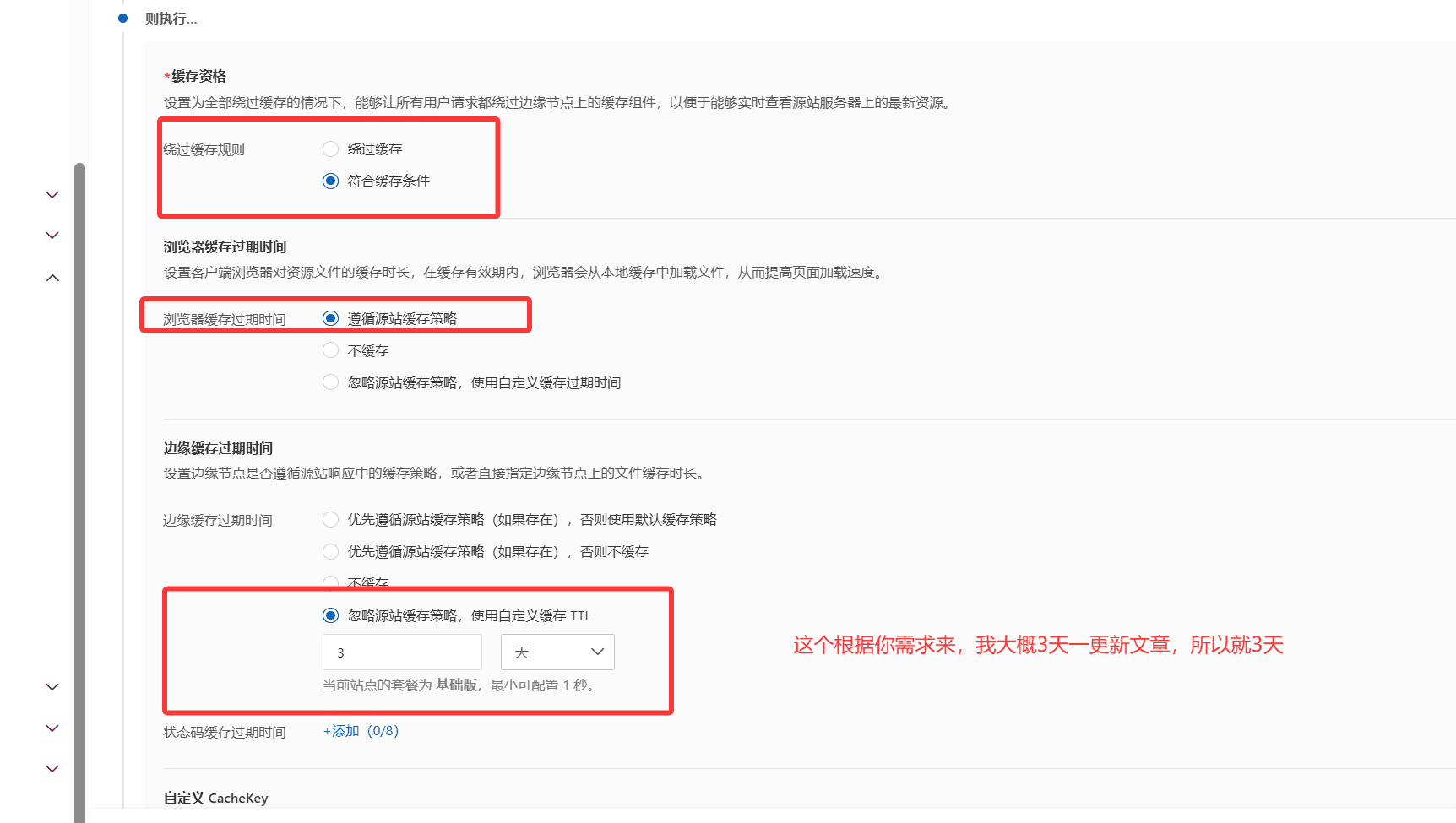The width and height of the screenshot is (1456, 823).
Task: Choose edge cache option ending 否则不缓存
Action: pos(331,552)
